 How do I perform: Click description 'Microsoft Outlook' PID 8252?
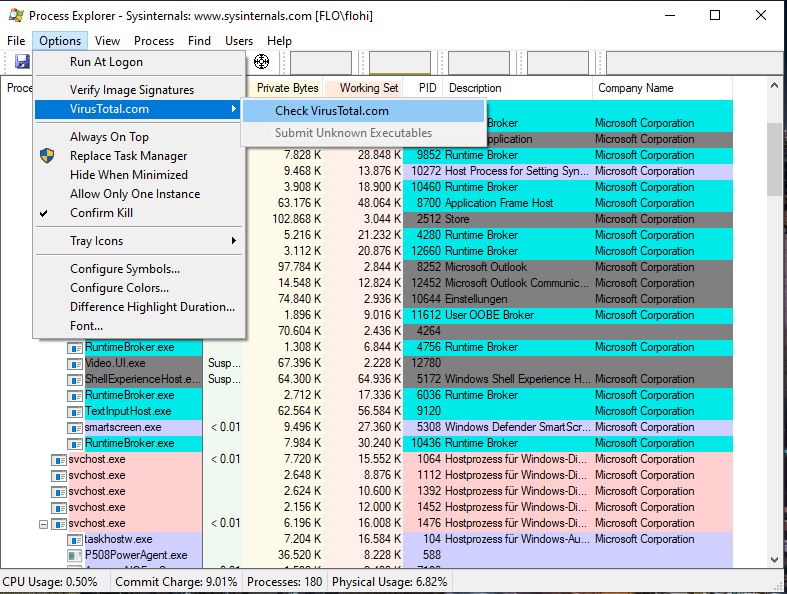(x=485, y=267)
